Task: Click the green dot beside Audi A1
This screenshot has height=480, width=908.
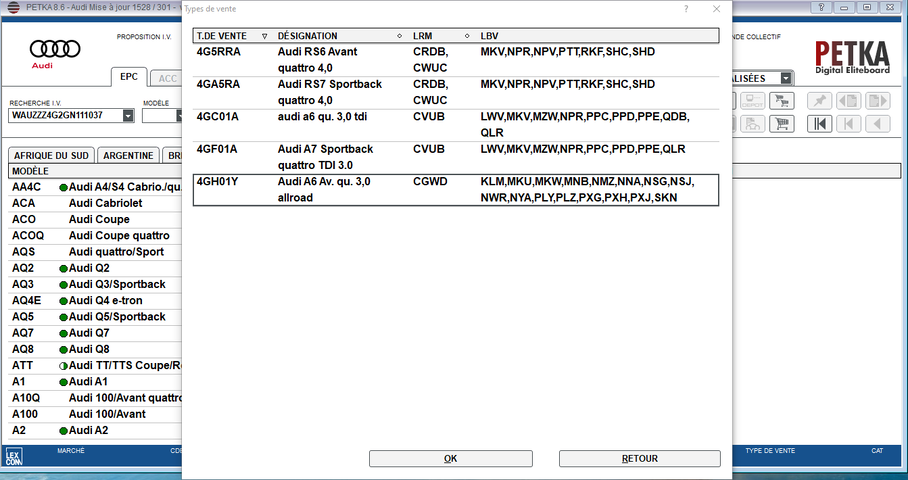Action: coord(63,382)
